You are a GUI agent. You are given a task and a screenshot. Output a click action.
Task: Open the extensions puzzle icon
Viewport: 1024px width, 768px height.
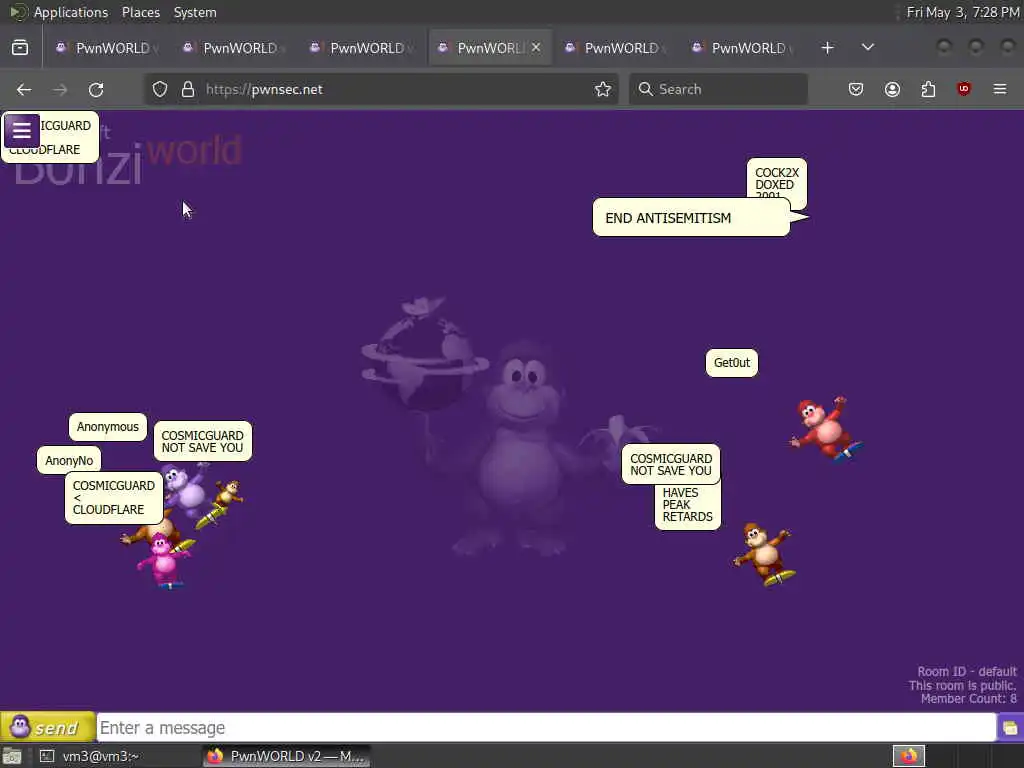point(928,89)
